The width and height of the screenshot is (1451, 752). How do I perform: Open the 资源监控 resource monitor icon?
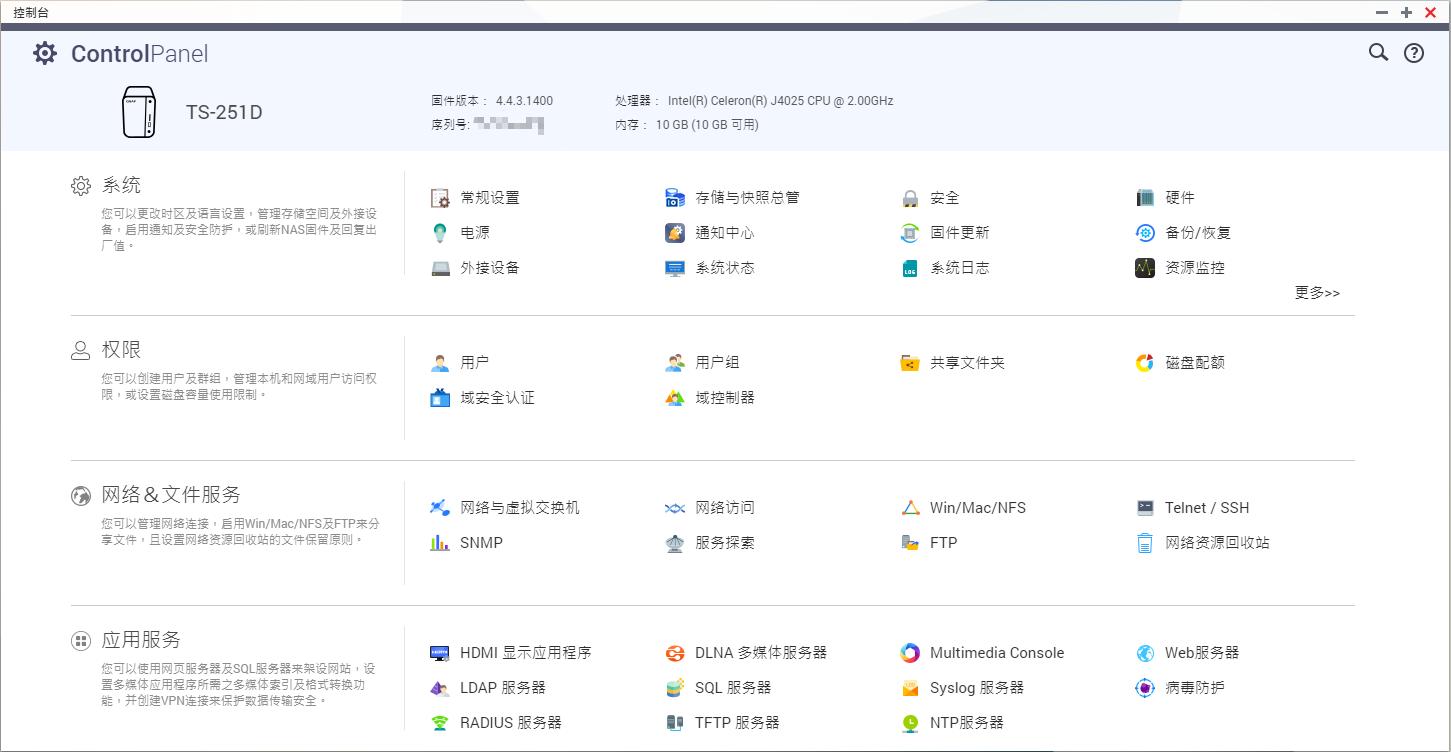pyautogui.click(x=1145, y=268)
